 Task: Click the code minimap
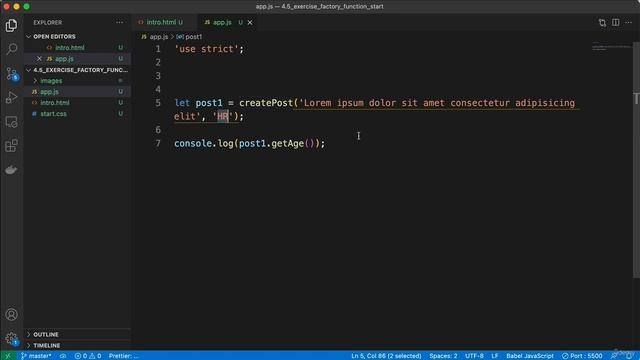click(x=611, y=47)
